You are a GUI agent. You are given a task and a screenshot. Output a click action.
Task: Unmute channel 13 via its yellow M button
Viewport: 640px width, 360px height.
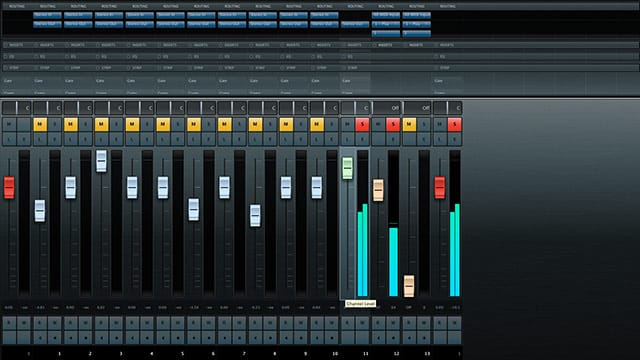[x=409, y=124]
